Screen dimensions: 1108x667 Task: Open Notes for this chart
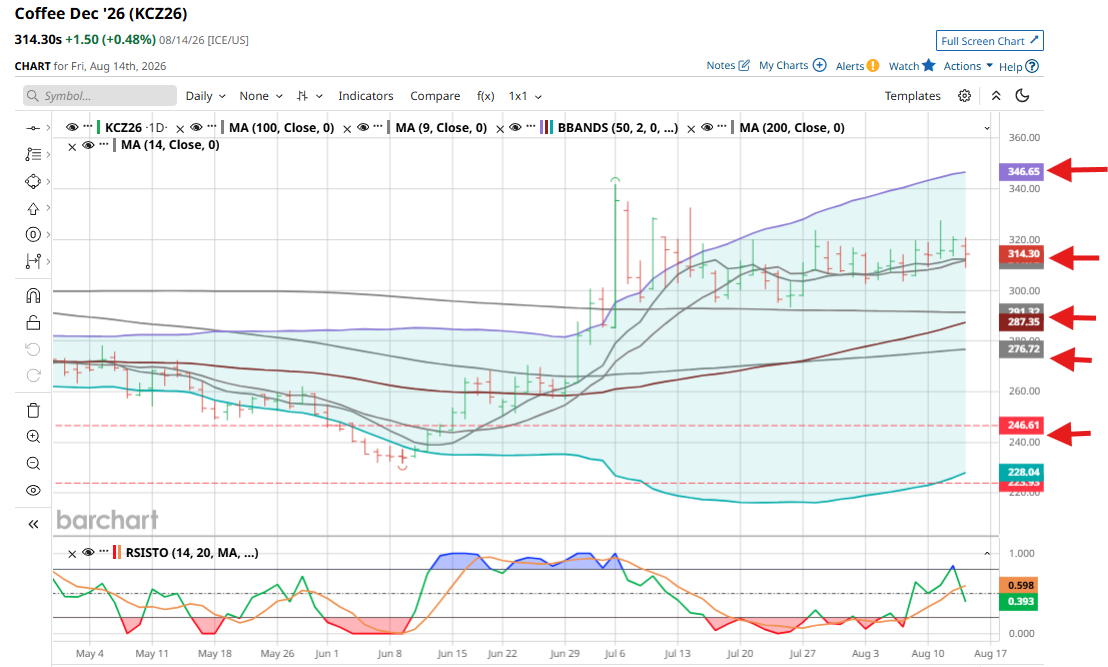728,65
